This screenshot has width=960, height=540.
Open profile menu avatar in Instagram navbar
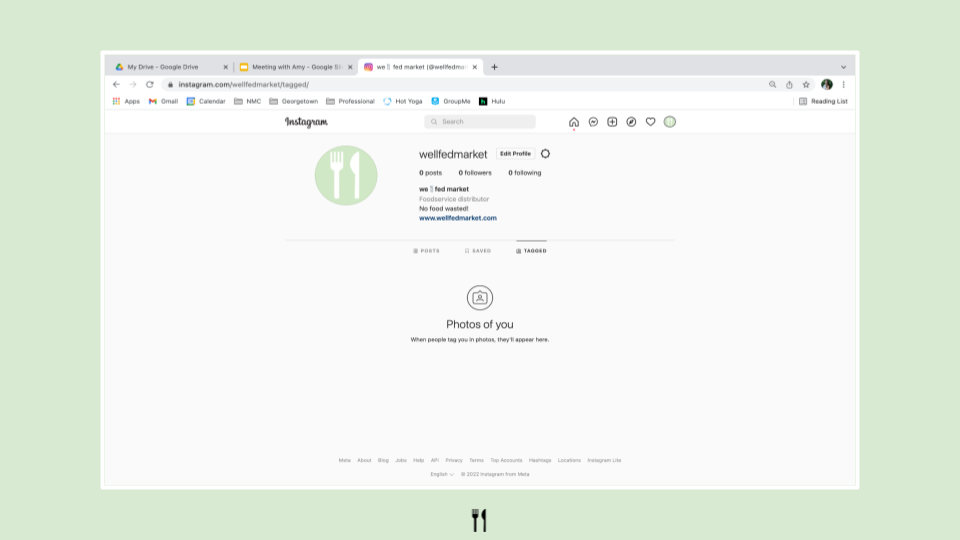click(x=670, y=122)
